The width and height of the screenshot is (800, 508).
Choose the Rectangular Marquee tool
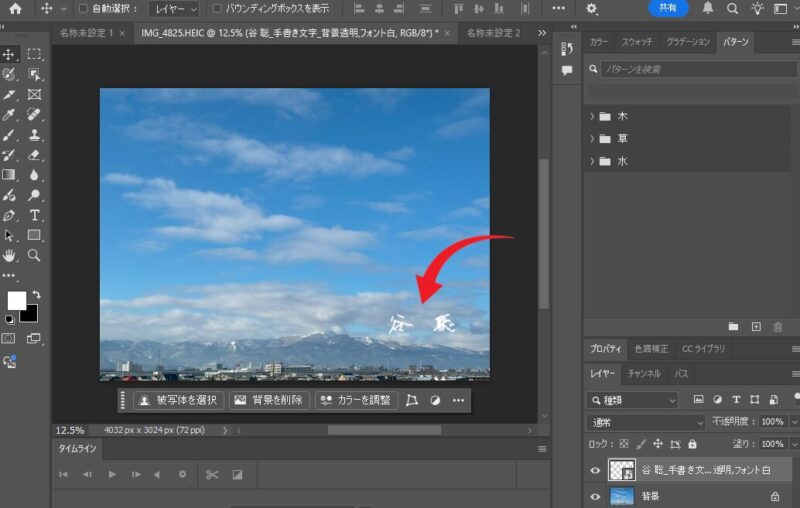(x=34, y=54)
